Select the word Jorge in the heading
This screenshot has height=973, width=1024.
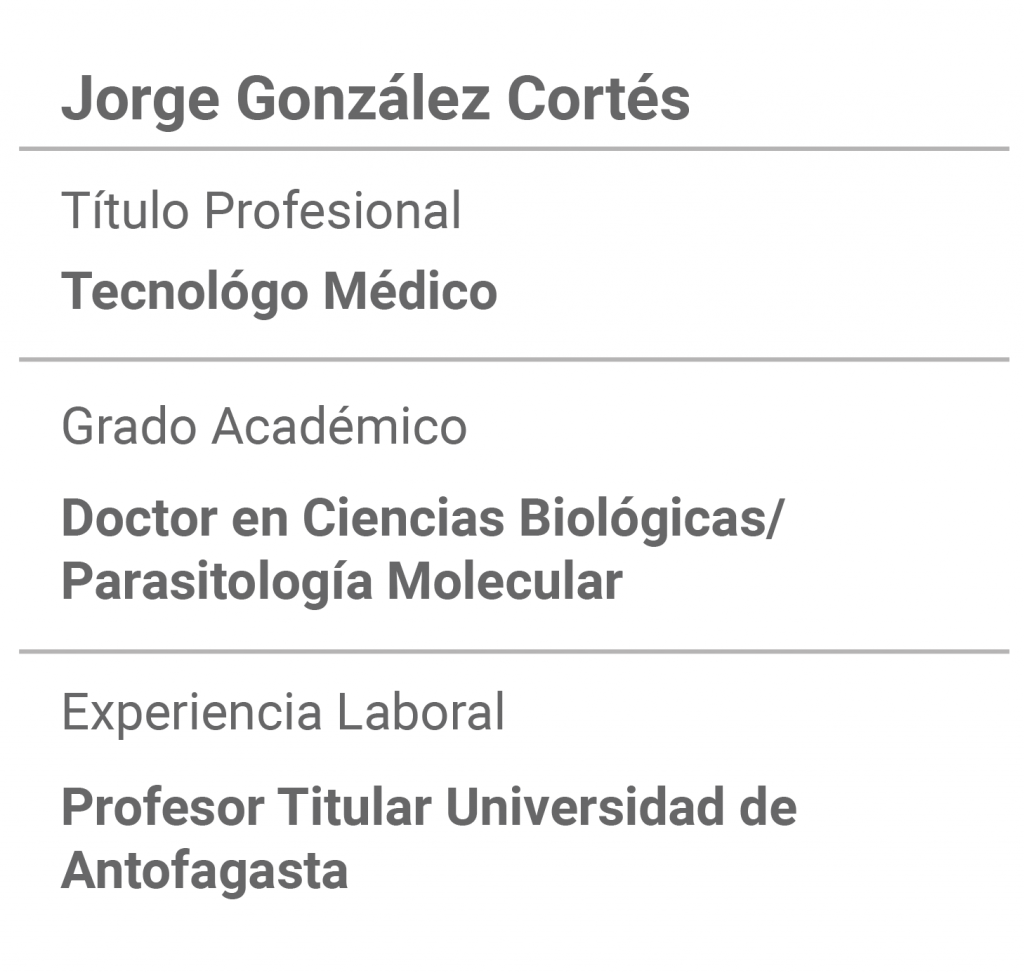(140, 101)
